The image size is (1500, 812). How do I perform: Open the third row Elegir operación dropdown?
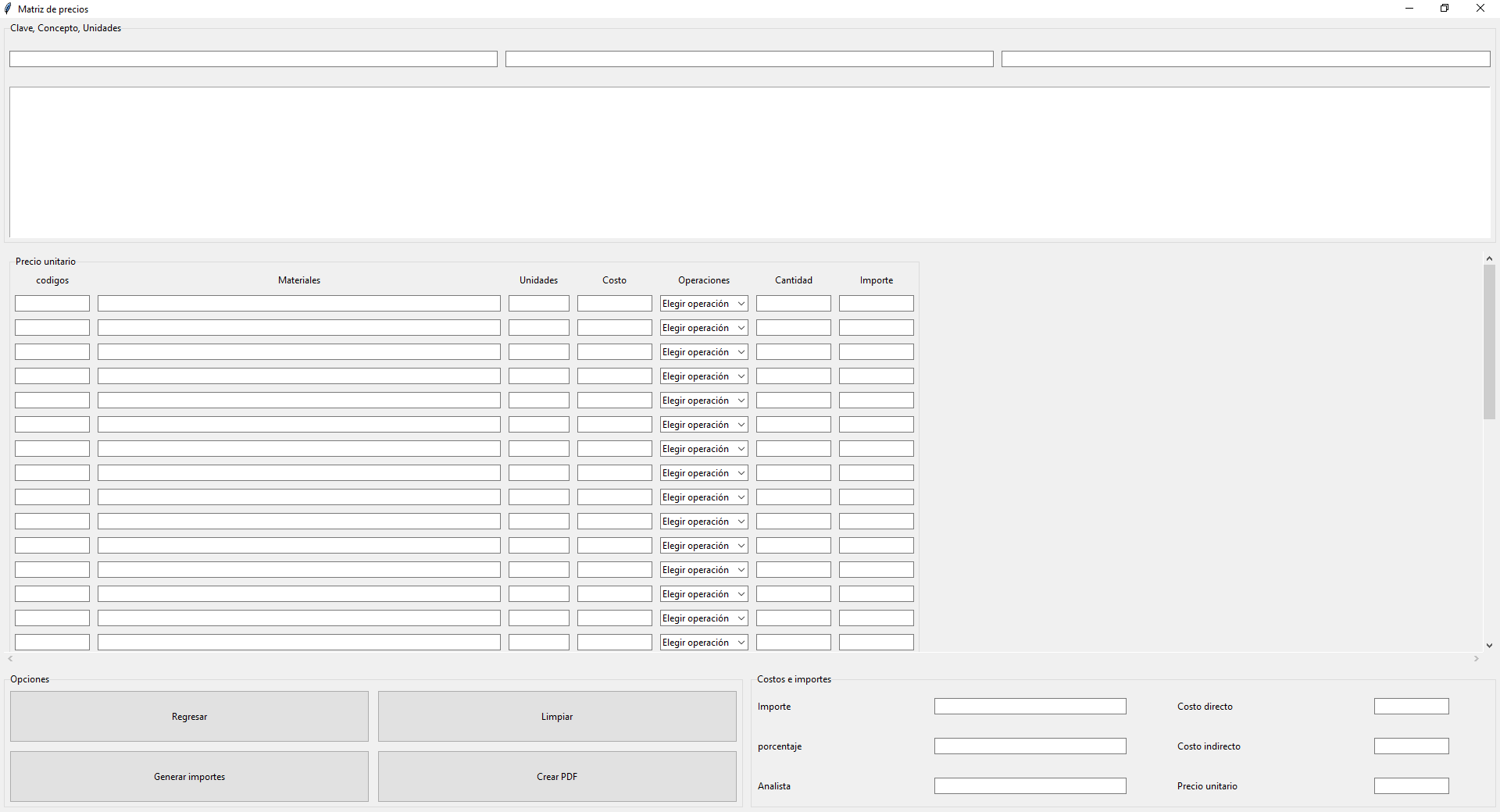click(704, 352)
